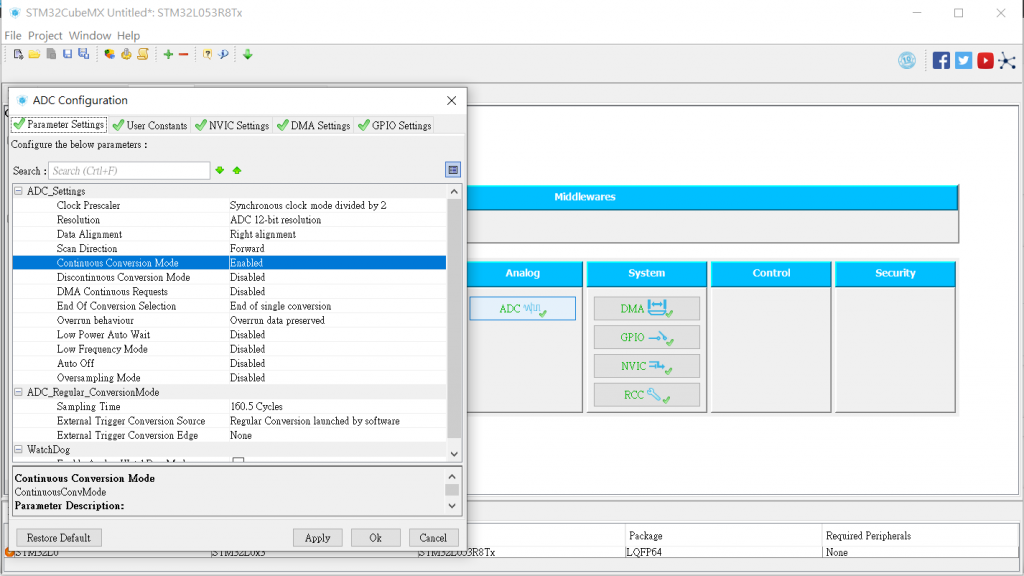Jump to previous search result green arrow
The height and width of the screenshot is (576, 1024).
coord(237,170)
